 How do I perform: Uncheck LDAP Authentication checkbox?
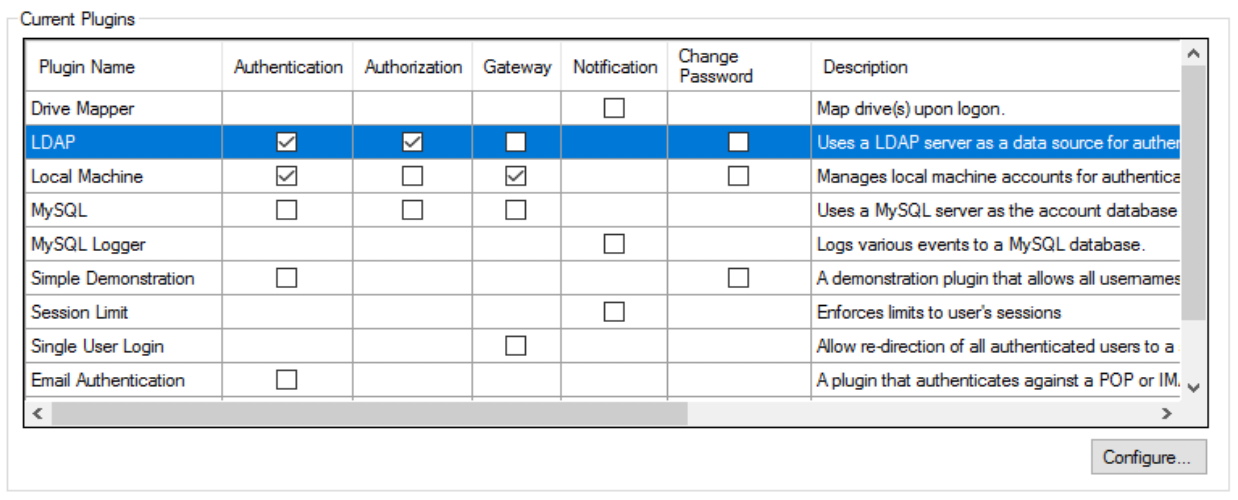tap(287, 143)
